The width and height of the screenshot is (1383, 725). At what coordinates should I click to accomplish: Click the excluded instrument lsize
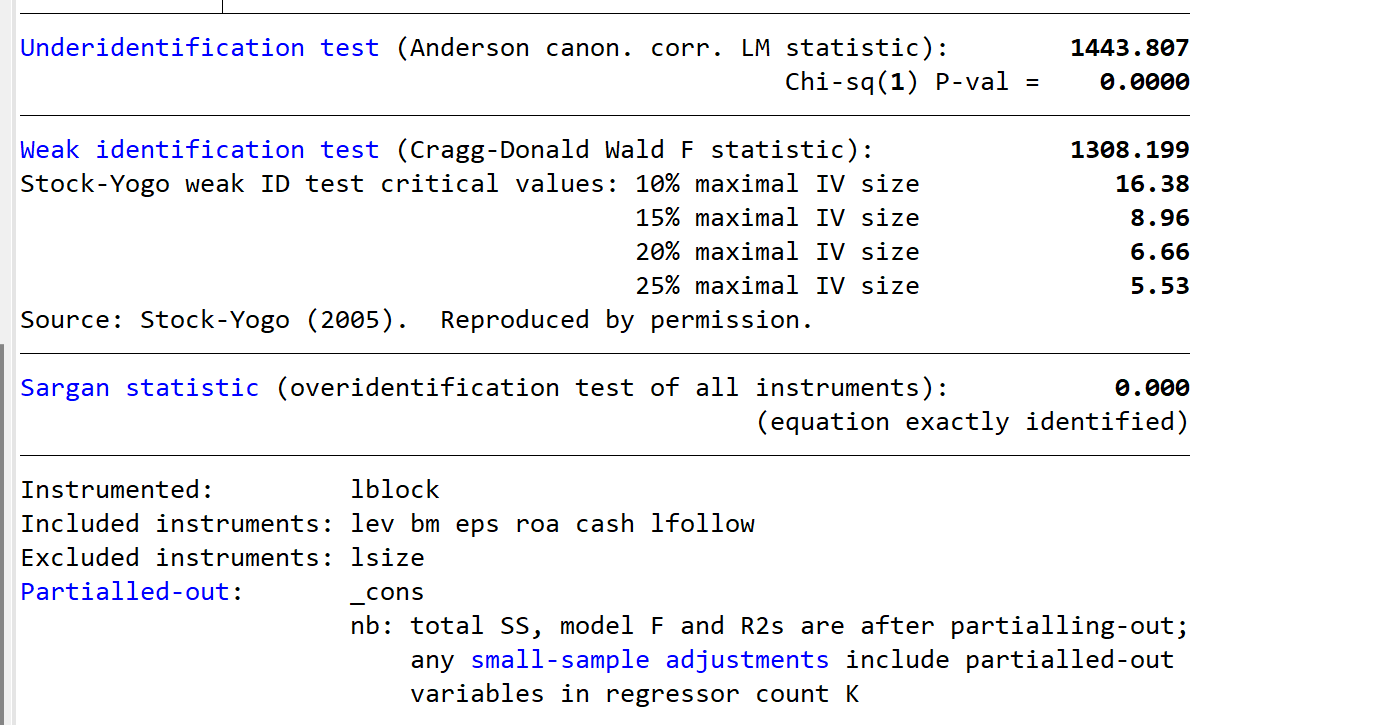click(388, 558)
